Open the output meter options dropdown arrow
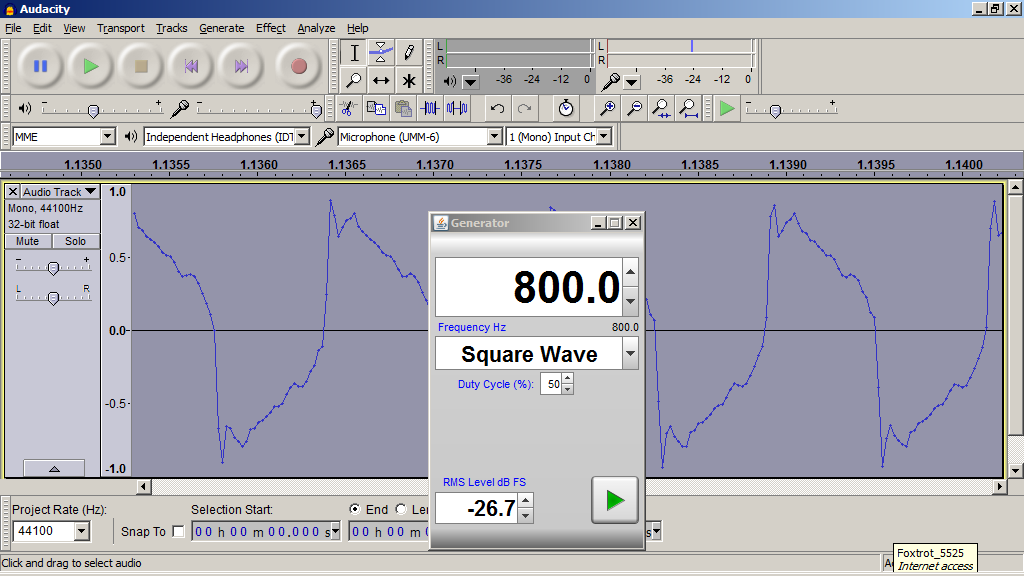 (x=470, y=82)
